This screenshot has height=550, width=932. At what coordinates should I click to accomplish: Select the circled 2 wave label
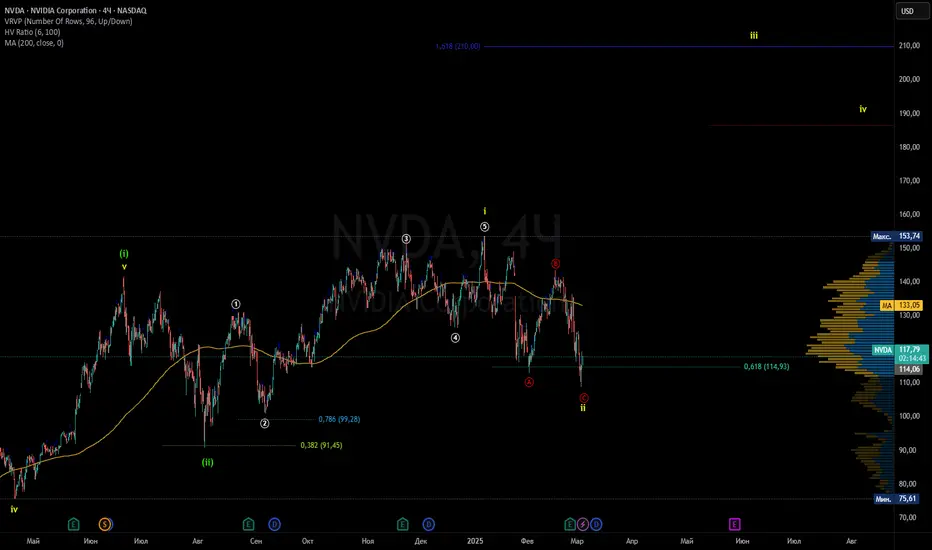[265, 423]
